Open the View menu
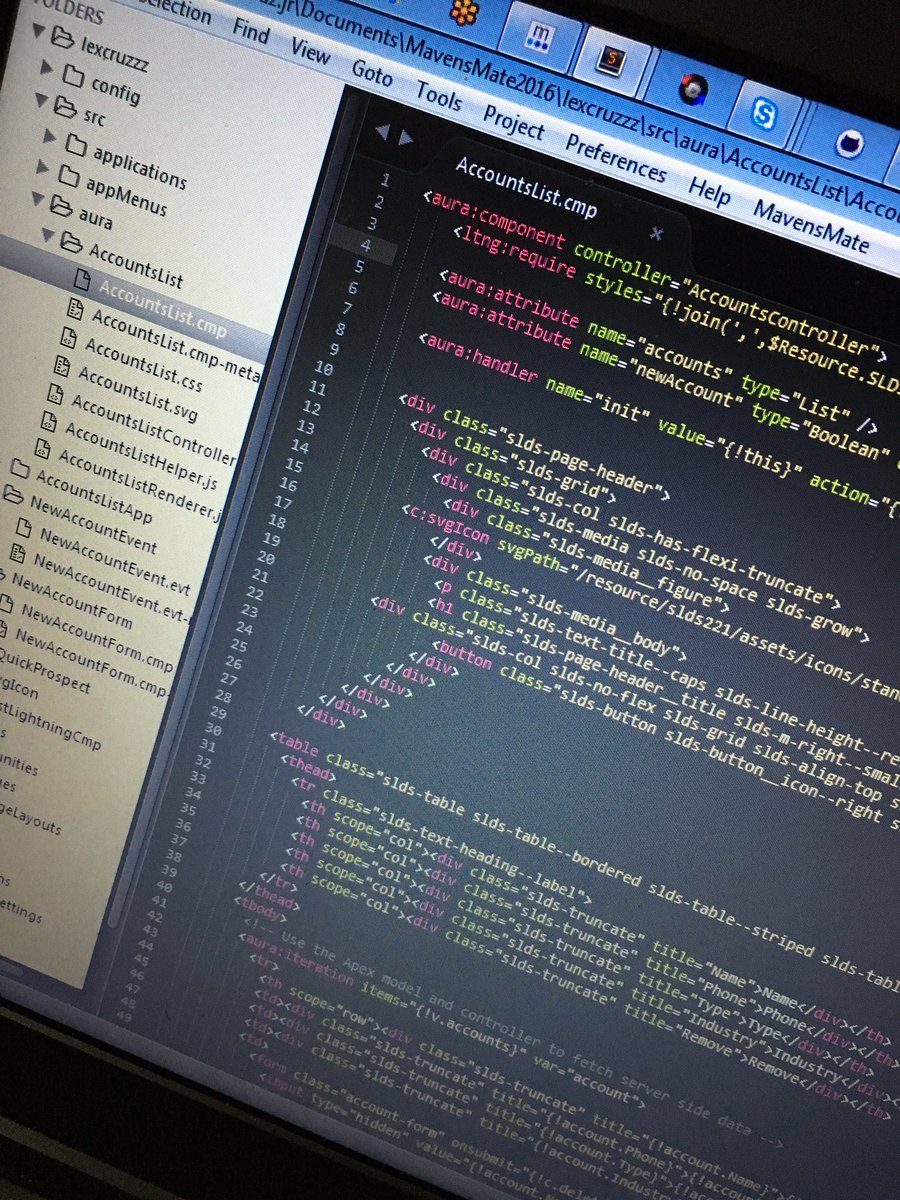The image size is (900, 1200). tap(310, 51)
